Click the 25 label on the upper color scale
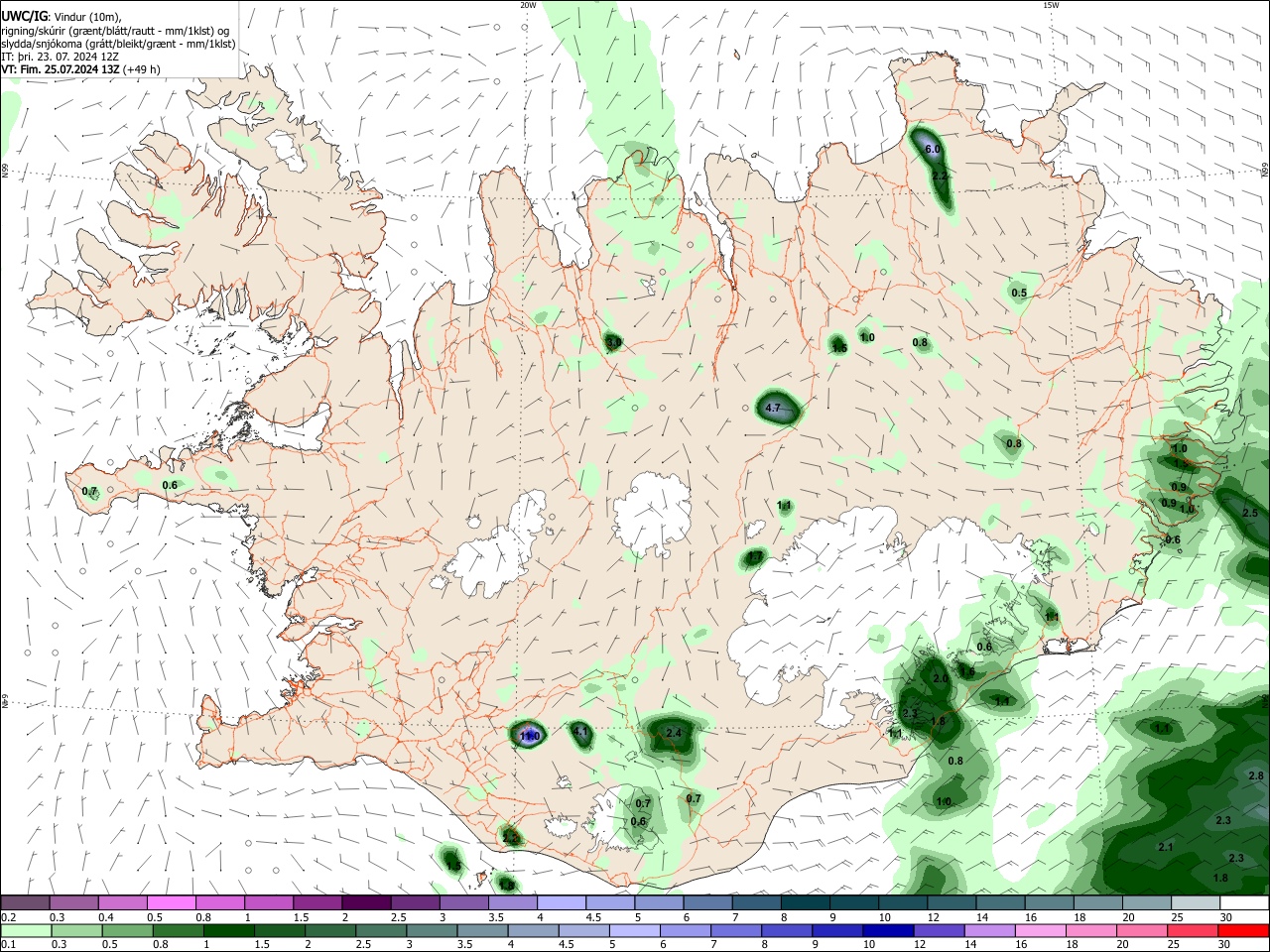Image resolution: width=1270 pixels, height=952 pixels. 1178,917
